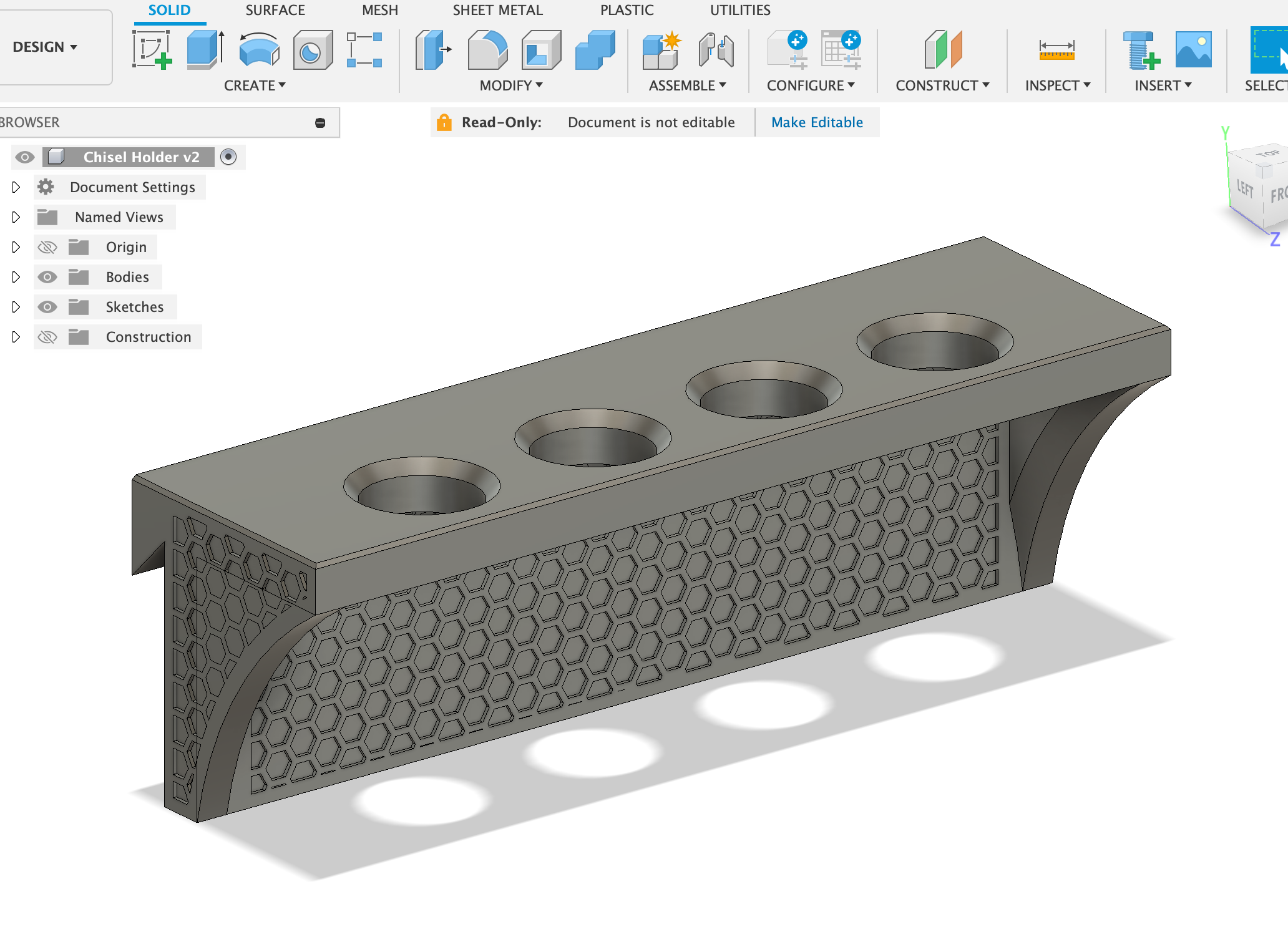Select the Bodies folder label
This screenshot has width=1288, height=942.
tap(127, 277)
